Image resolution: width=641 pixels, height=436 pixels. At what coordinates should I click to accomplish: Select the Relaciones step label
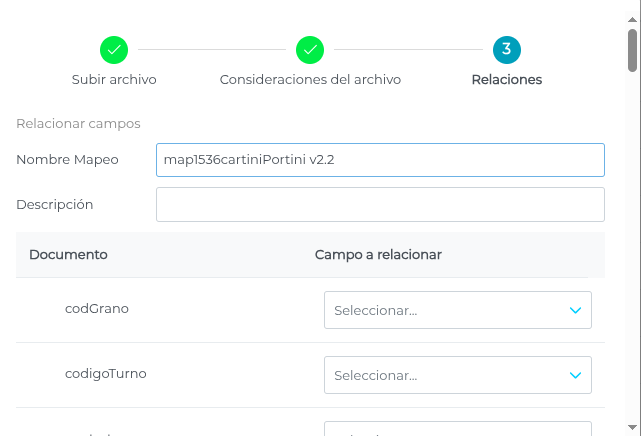point(507,79)
